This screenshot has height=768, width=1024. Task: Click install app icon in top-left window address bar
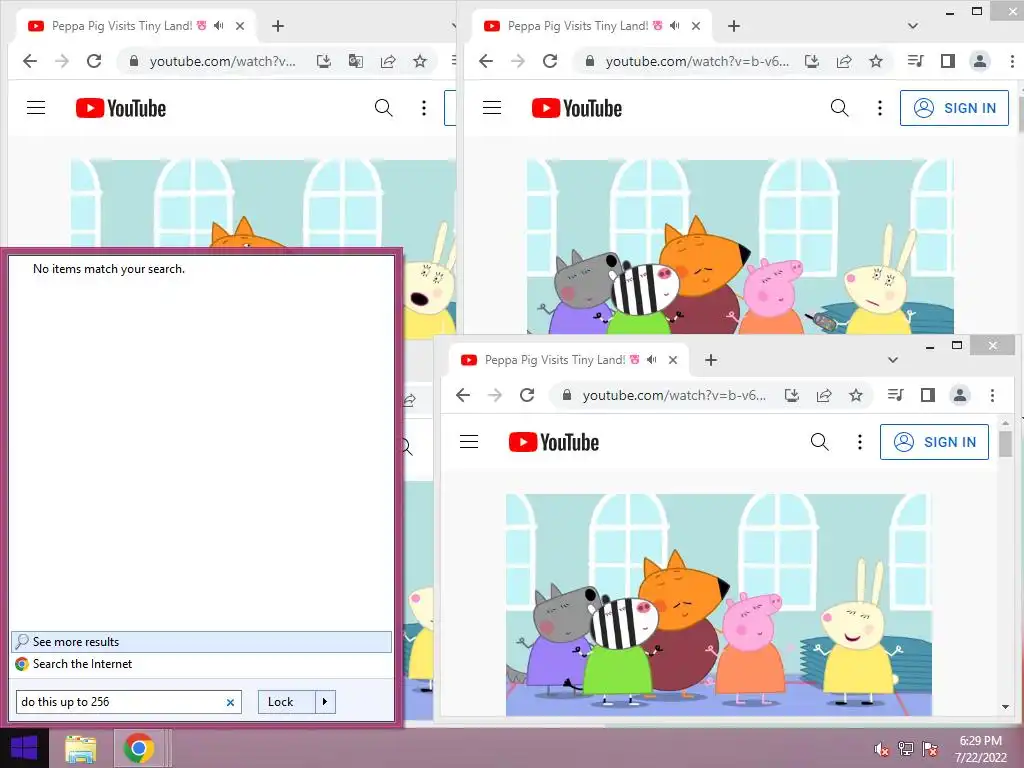pyautogui.click(x=324, y=61)
